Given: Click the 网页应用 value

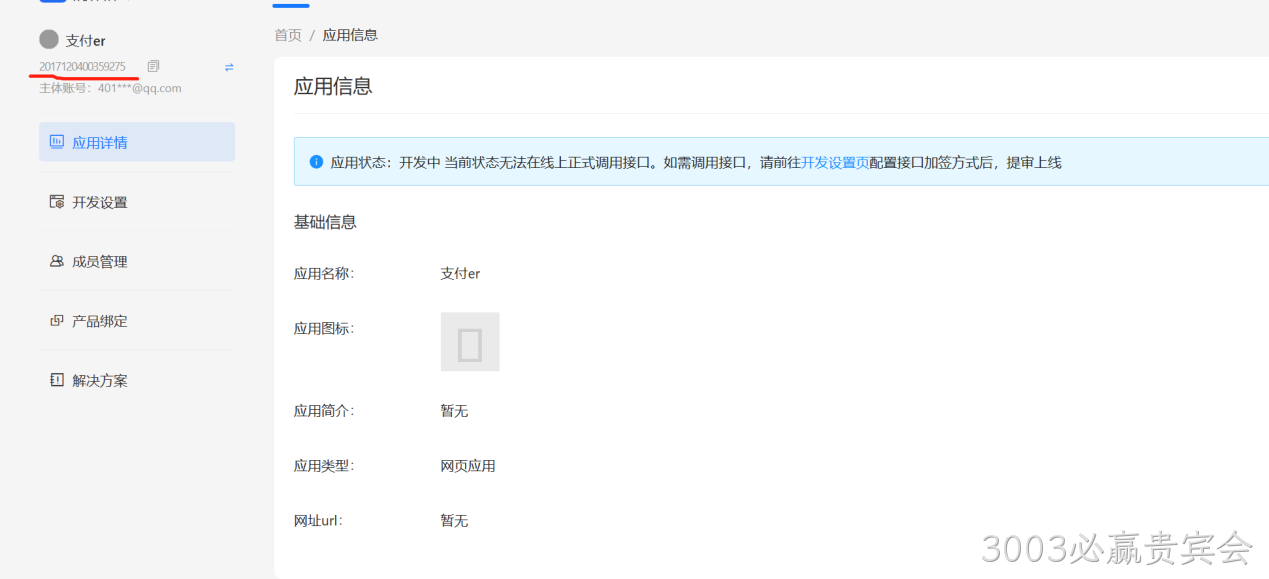Looking at the screenshot, I should pos(468,466).
